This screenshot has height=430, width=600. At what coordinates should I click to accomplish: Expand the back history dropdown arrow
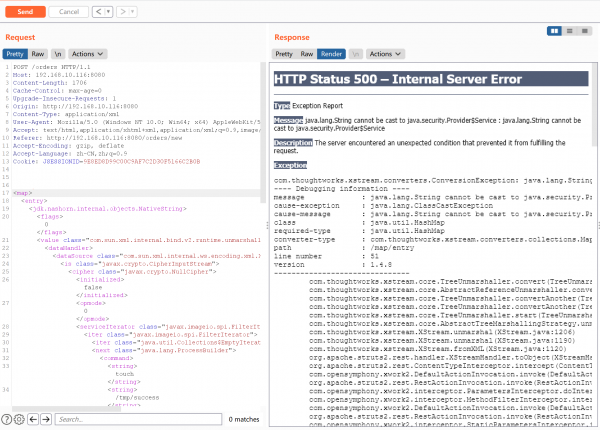[x=107, y=11]
